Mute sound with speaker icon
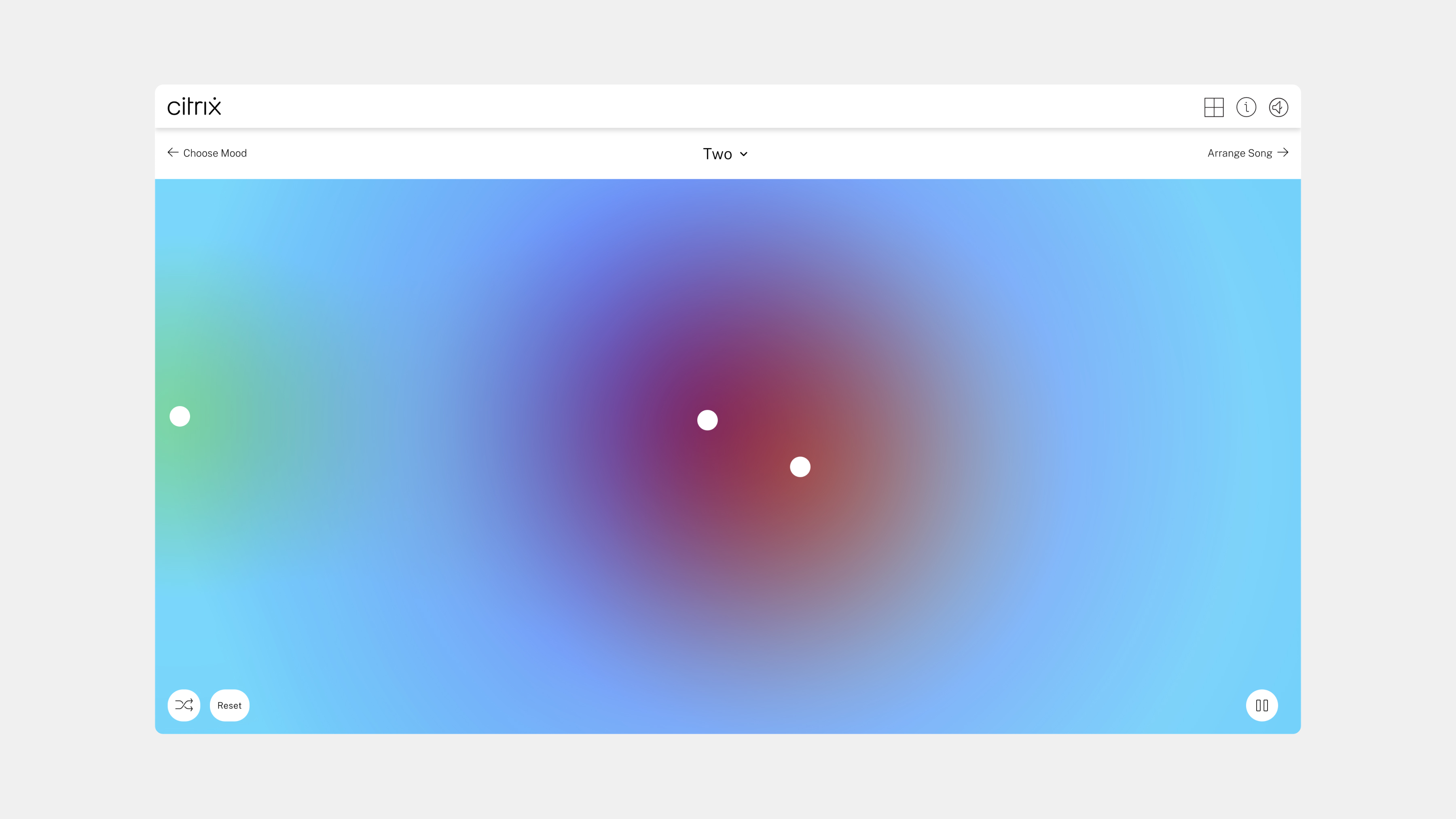This screenshot has height=819, width=1456. click(x=1278, y=108)
